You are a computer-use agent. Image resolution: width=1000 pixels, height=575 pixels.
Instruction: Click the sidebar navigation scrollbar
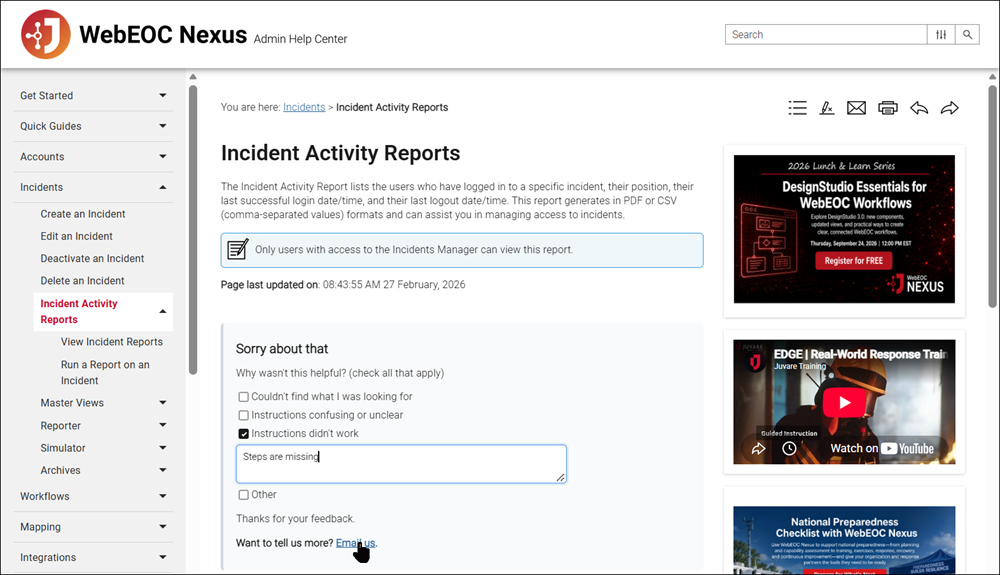193,229
